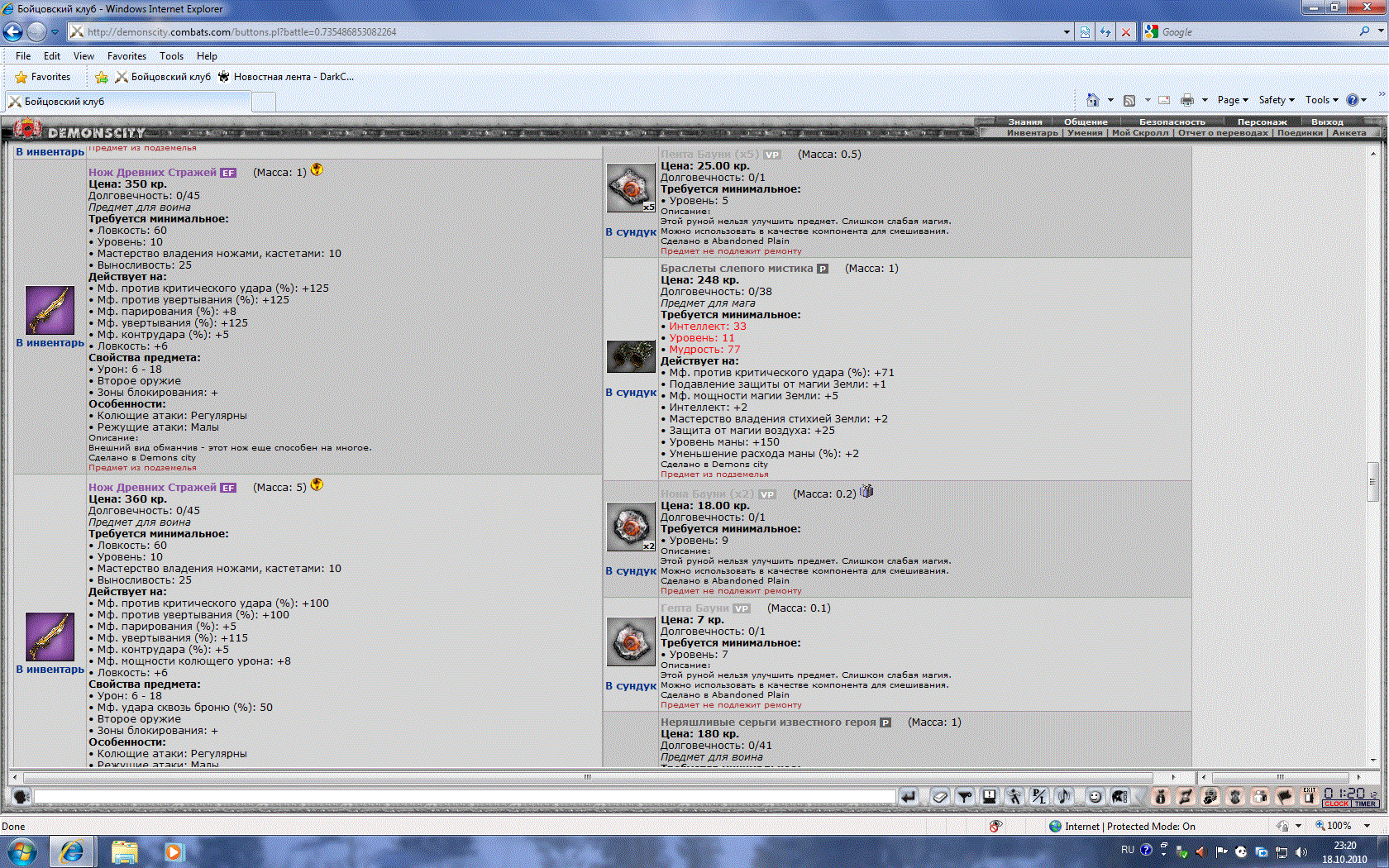Click the running man icon

point(1014,796)
